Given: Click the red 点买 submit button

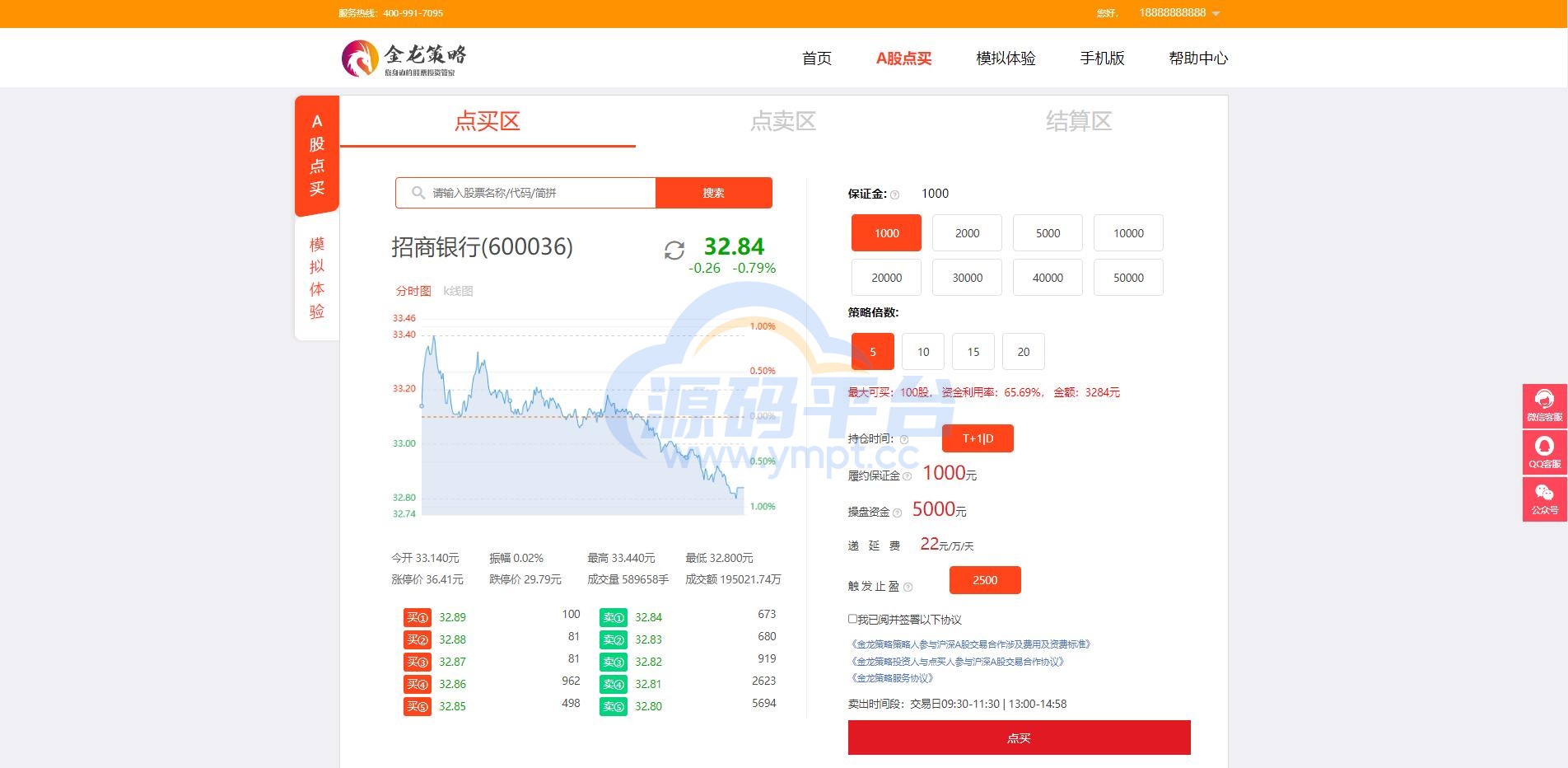Looking at the screenshot, I should (x=1020, y=738).
